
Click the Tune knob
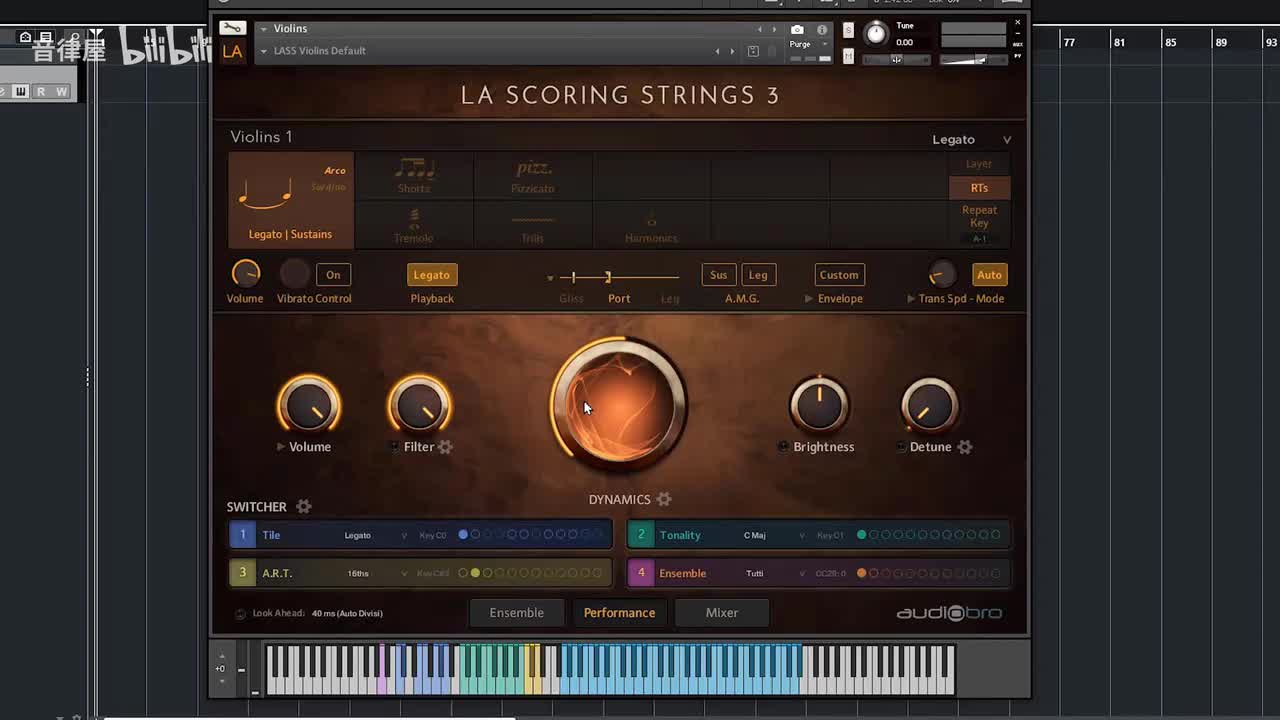pyautogui.click(x=876, y=34)
